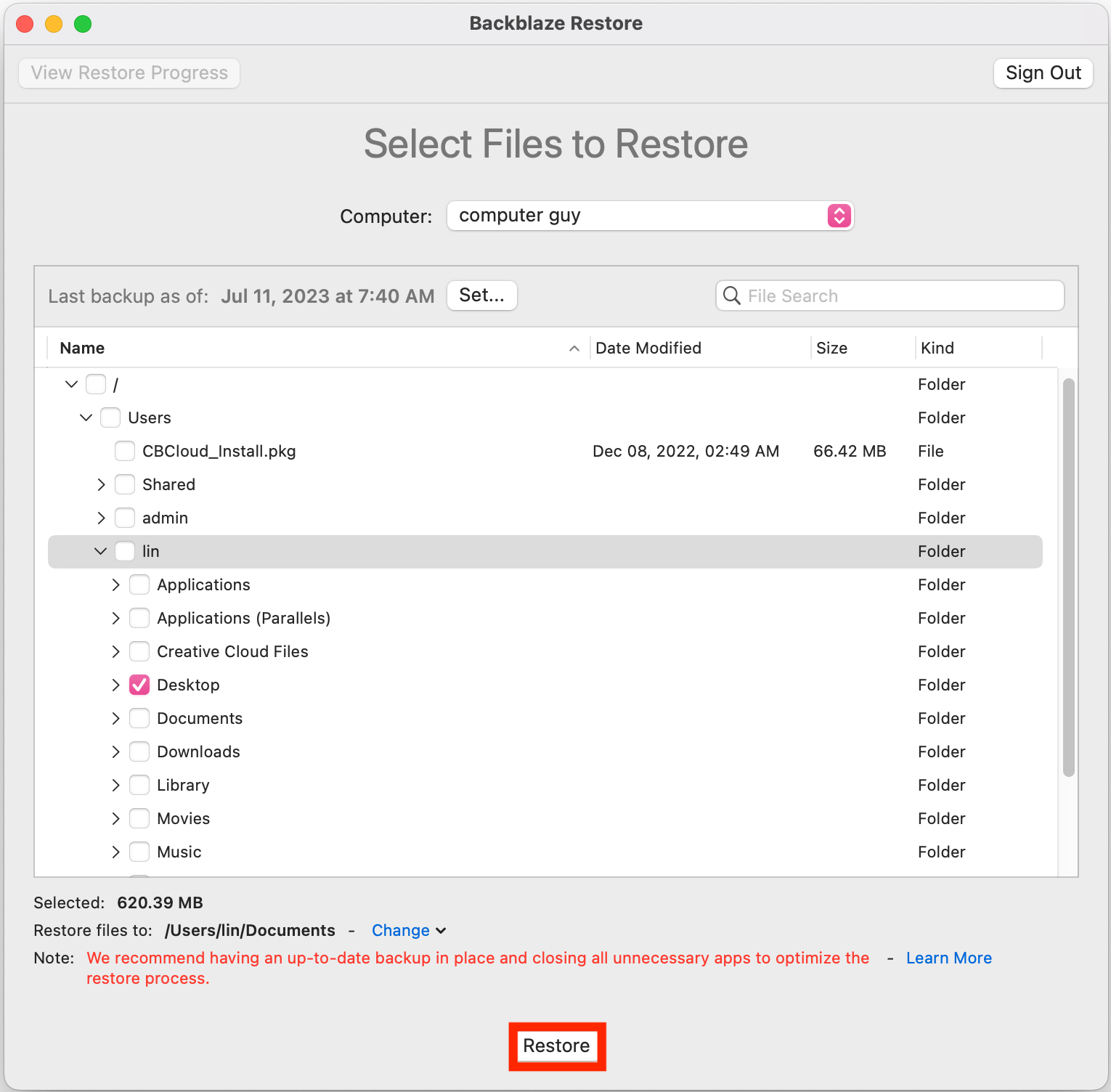This screenshot has width=1111, height=1092.
Task: Check the root / folder checkbox
Action: 96,384
